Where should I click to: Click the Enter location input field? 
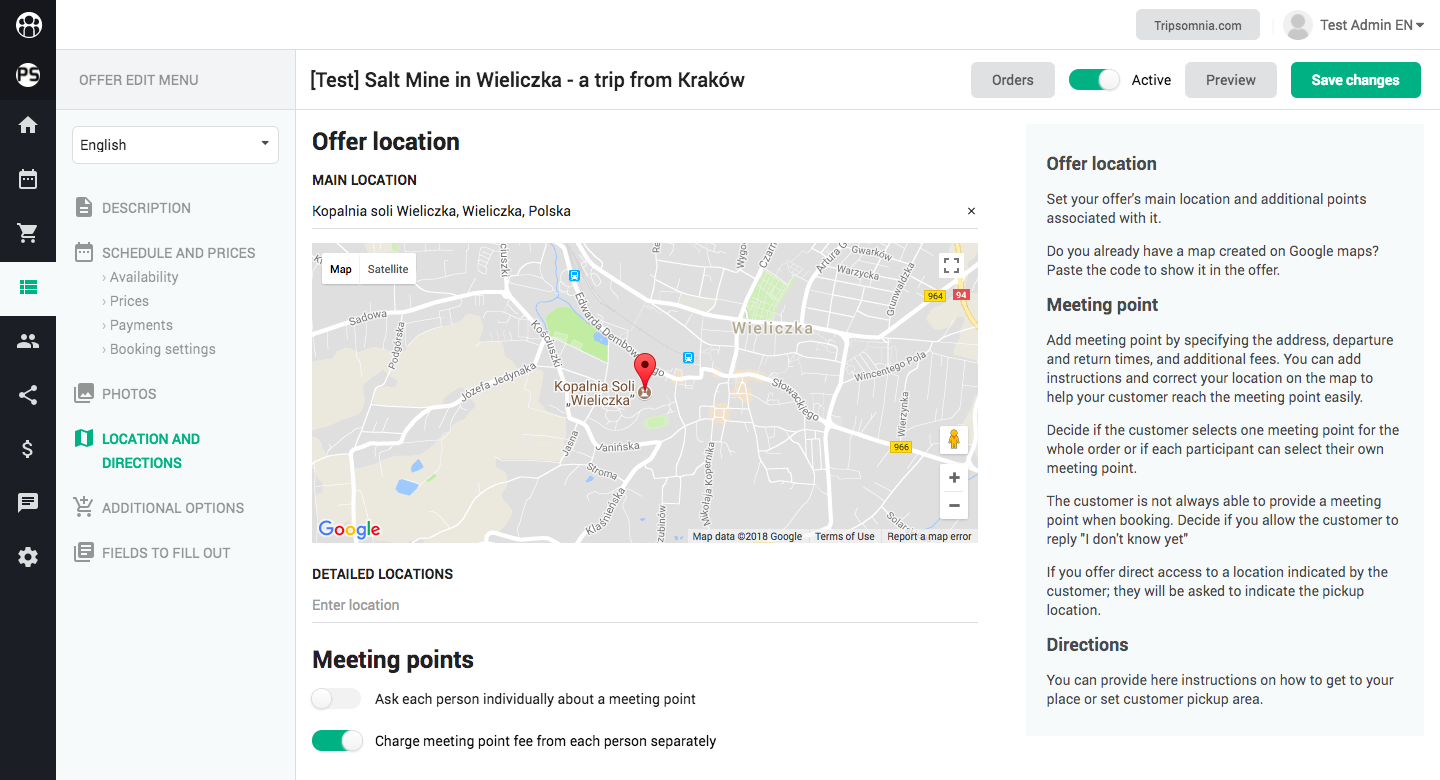coord(645,605)
